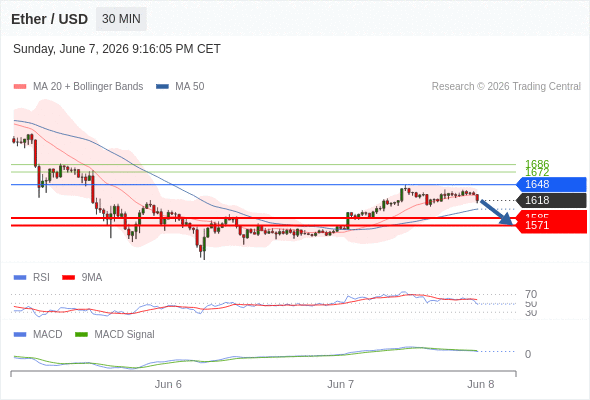Click the green 1686 resistance label
590x400 pixels.
tap(537, 164)
